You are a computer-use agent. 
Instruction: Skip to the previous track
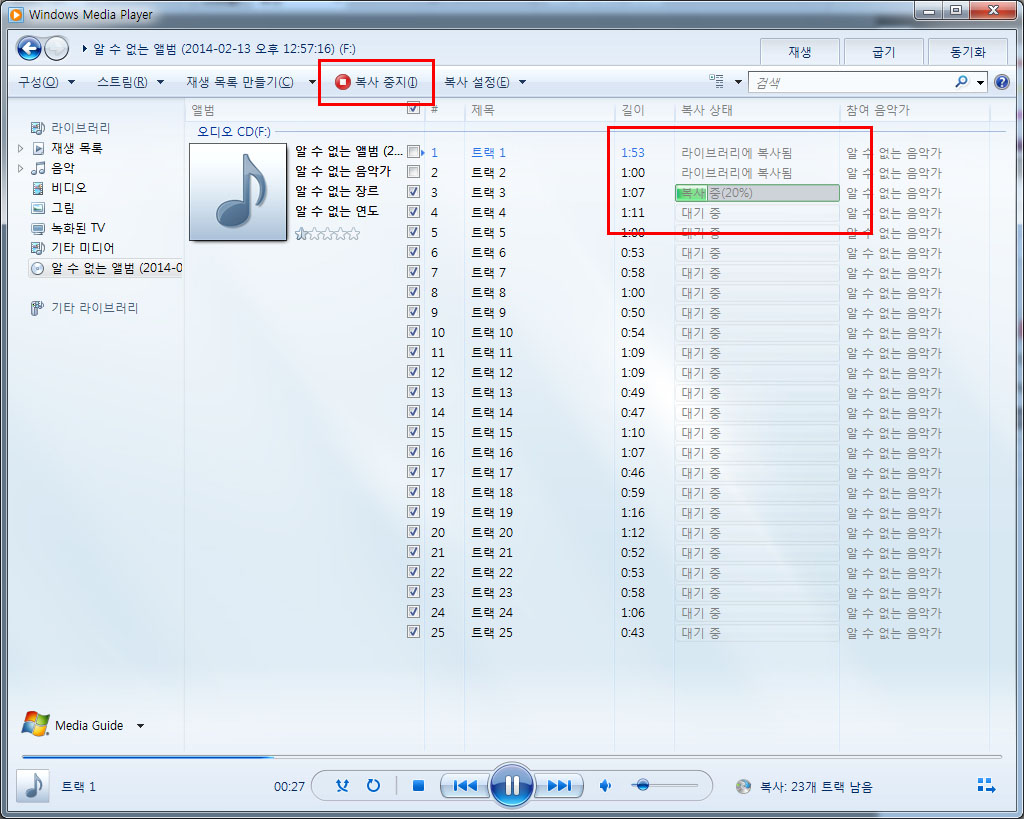[465, 786]
